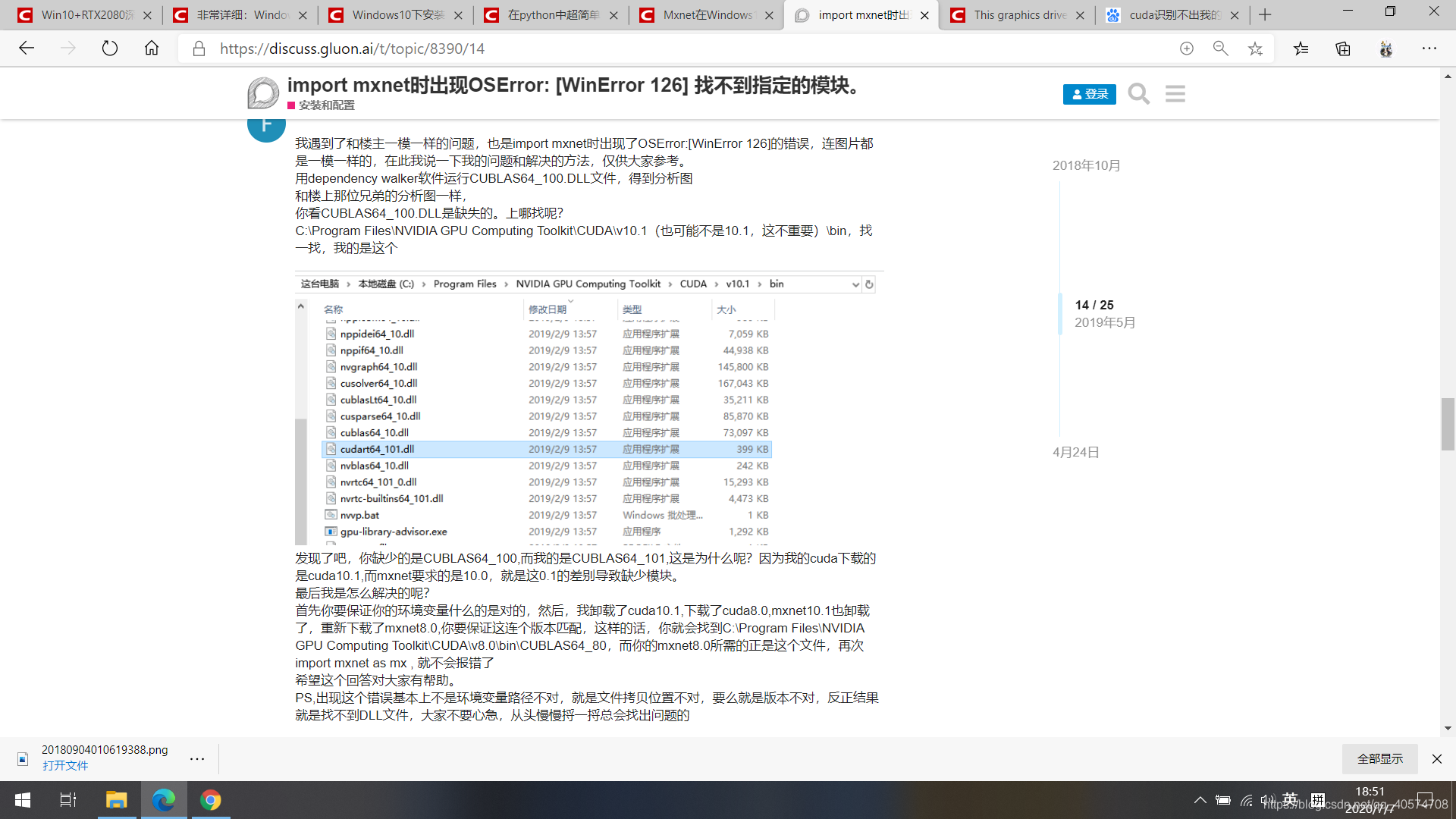Viewport: 1456px width, 819px height.
Task: Go to the browser home page
Action: pyautogui.click(x=152, y=49)
